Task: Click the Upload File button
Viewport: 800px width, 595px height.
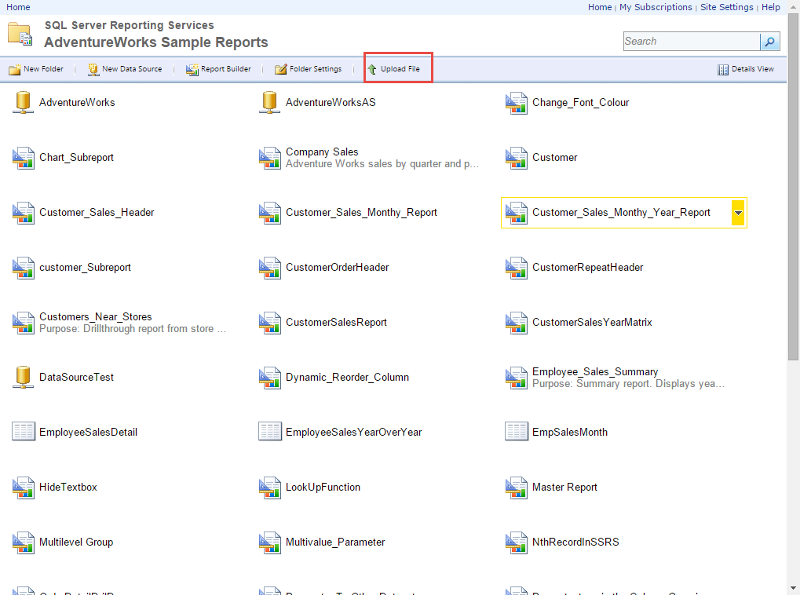Action: [396, 69]
